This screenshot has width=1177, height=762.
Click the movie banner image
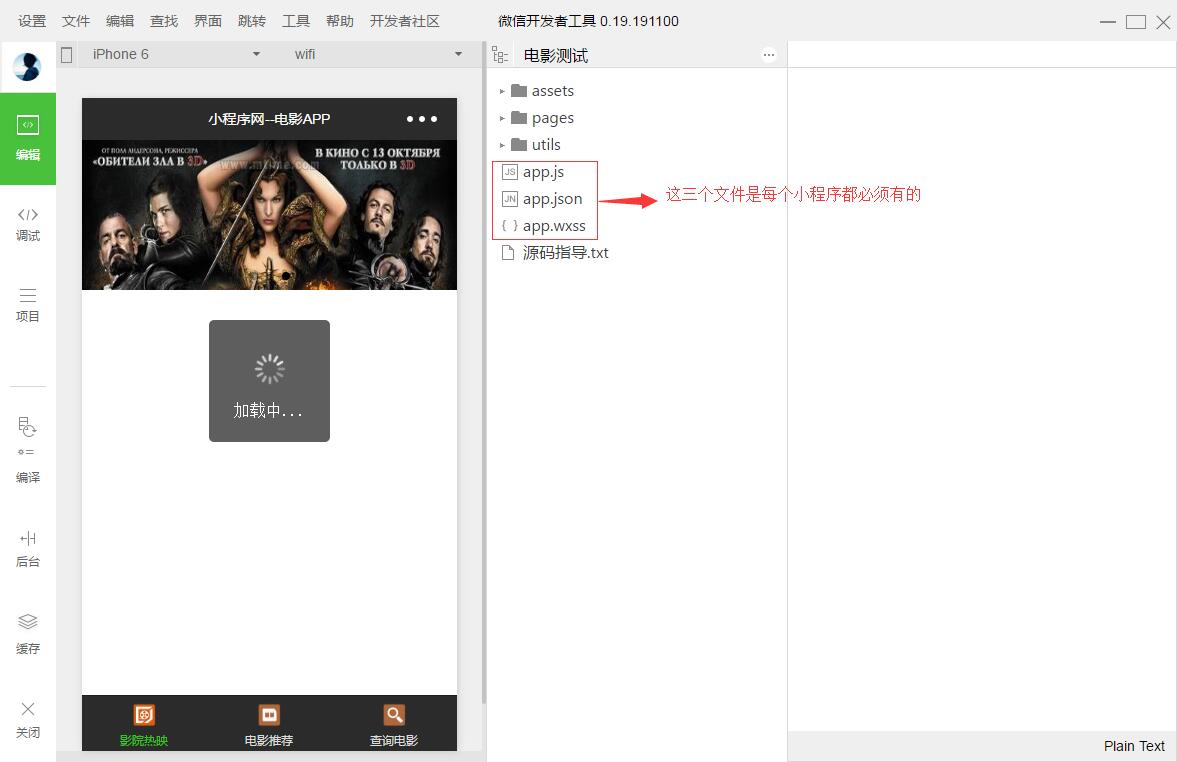269,215
